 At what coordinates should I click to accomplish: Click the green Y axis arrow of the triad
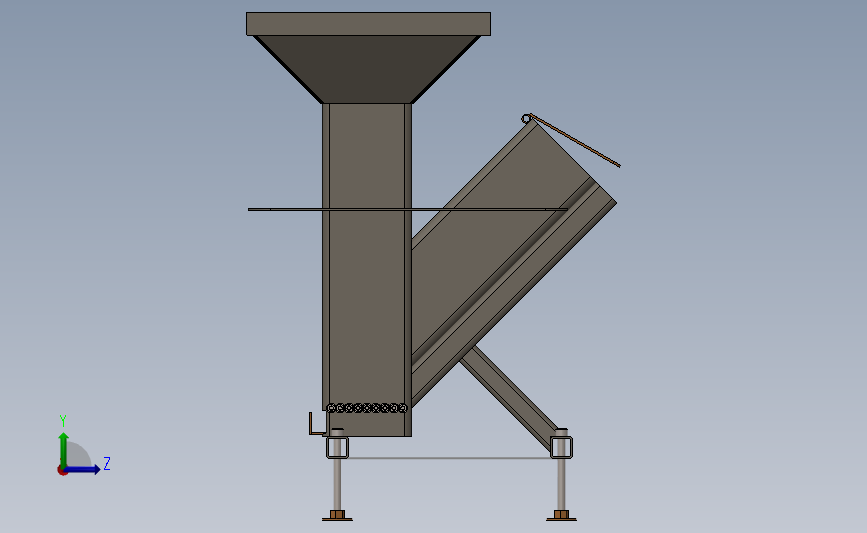pyautogui.click(x=64, y=450)
